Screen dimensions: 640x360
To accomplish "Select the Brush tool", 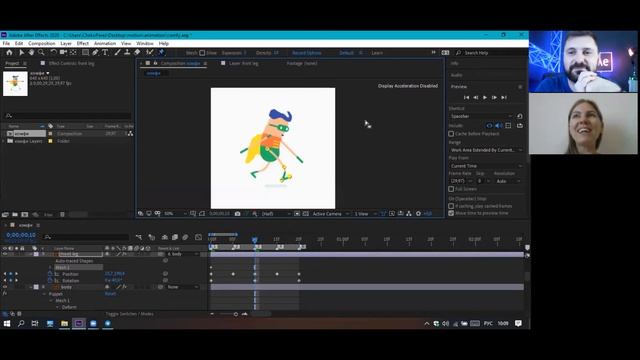I will click(x=118, y=52).
